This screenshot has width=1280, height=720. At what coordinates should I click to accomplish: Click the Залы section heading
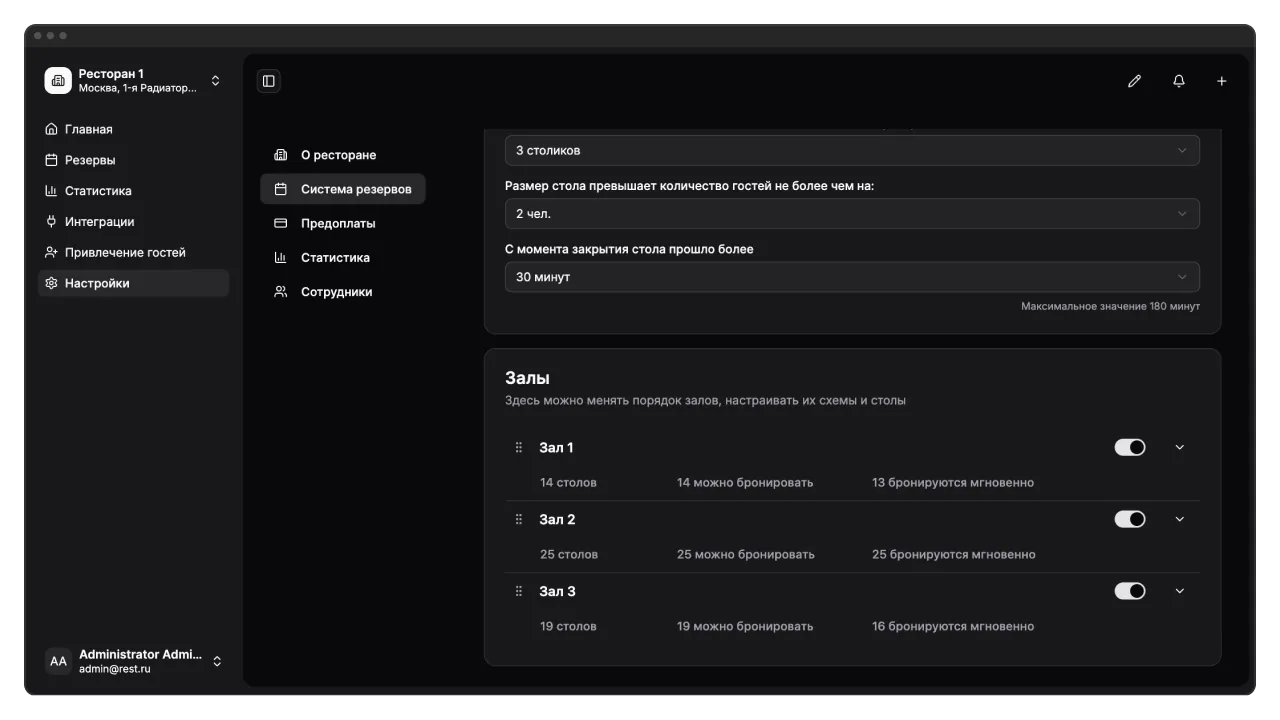[x=527, y=378]
